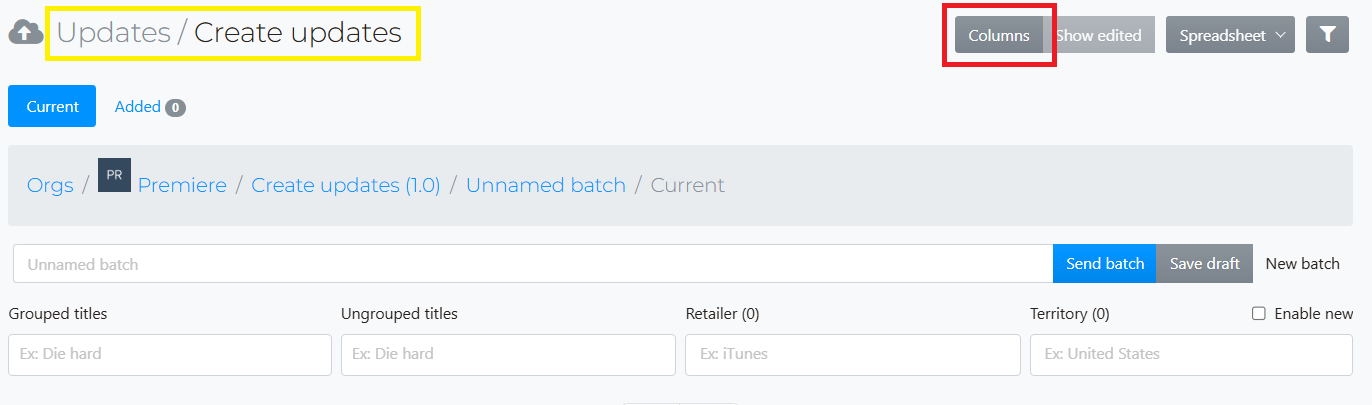
Task: Open Unnamed batch breadcrumb link
Action: [546, 185]
